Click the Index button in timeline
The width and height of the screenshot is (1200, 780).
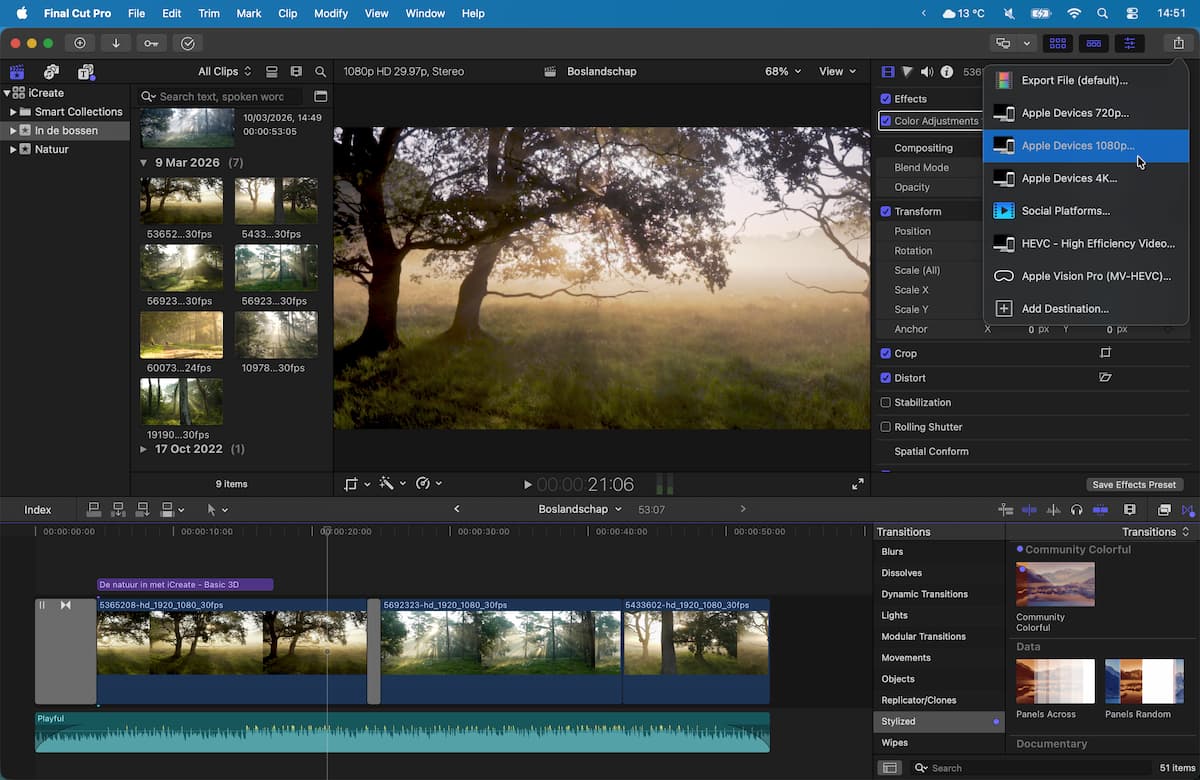click(x=38, y=510)
